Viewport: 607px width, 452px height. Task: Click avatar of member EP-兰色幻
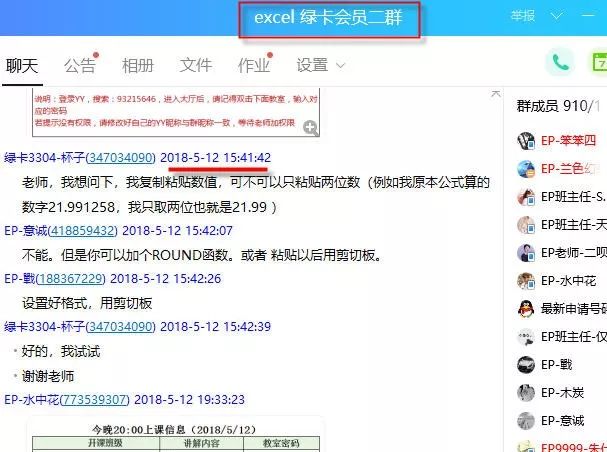coord(526,169)
